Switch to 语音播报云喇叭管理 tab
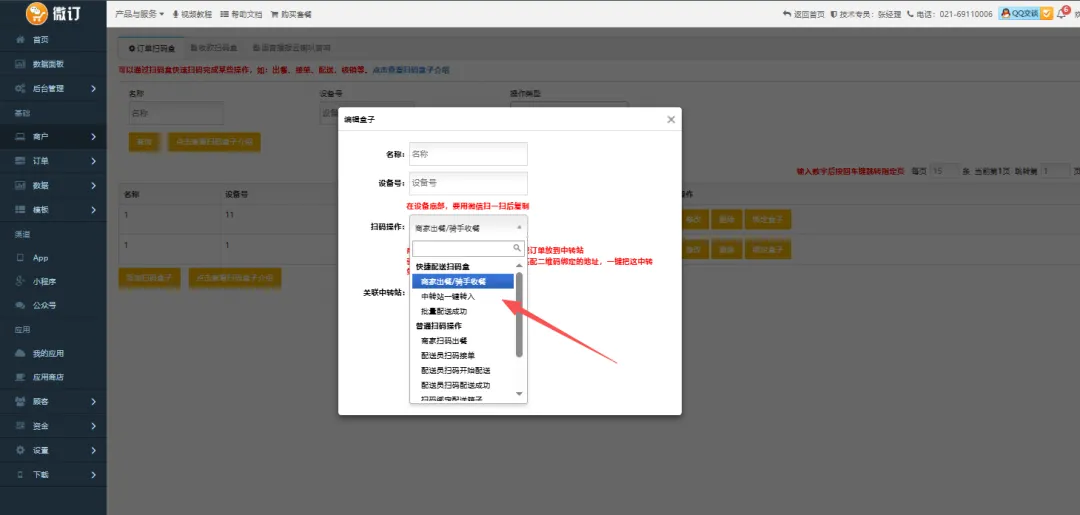Image resolution: width=1080 pixels, height=515 pixels. 292,48
